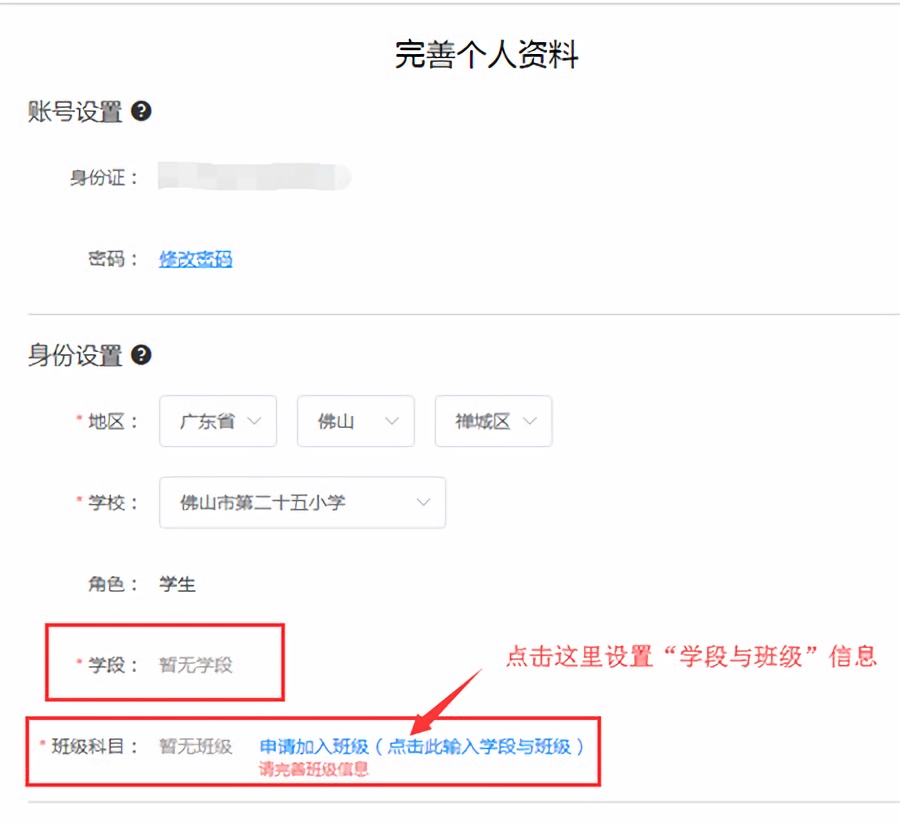Viewport: 900px width, 822px height.
Task: Open the 广东省 province dropdown
Action: pos(217,421)
